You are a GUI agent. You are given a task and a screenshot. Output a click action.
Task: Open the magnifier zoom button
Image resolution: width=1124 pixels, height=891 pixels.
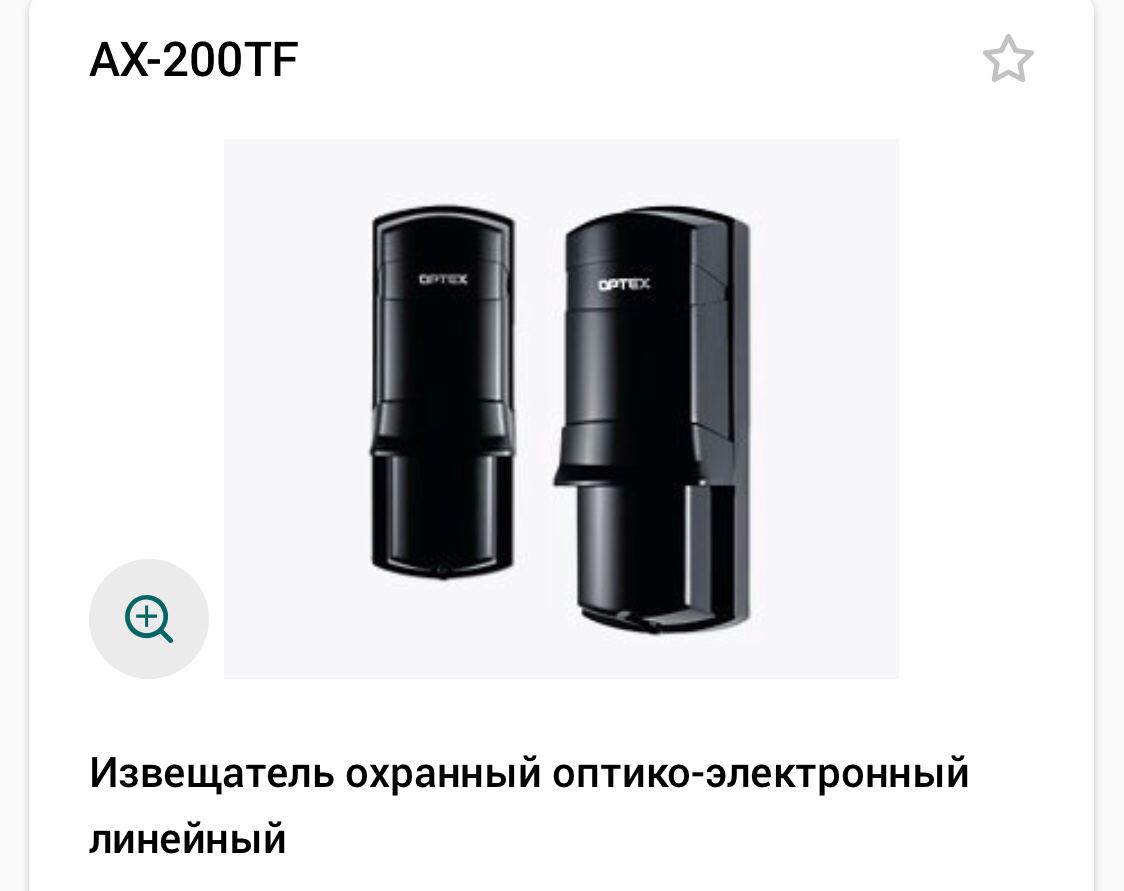[x=149, y=619]
